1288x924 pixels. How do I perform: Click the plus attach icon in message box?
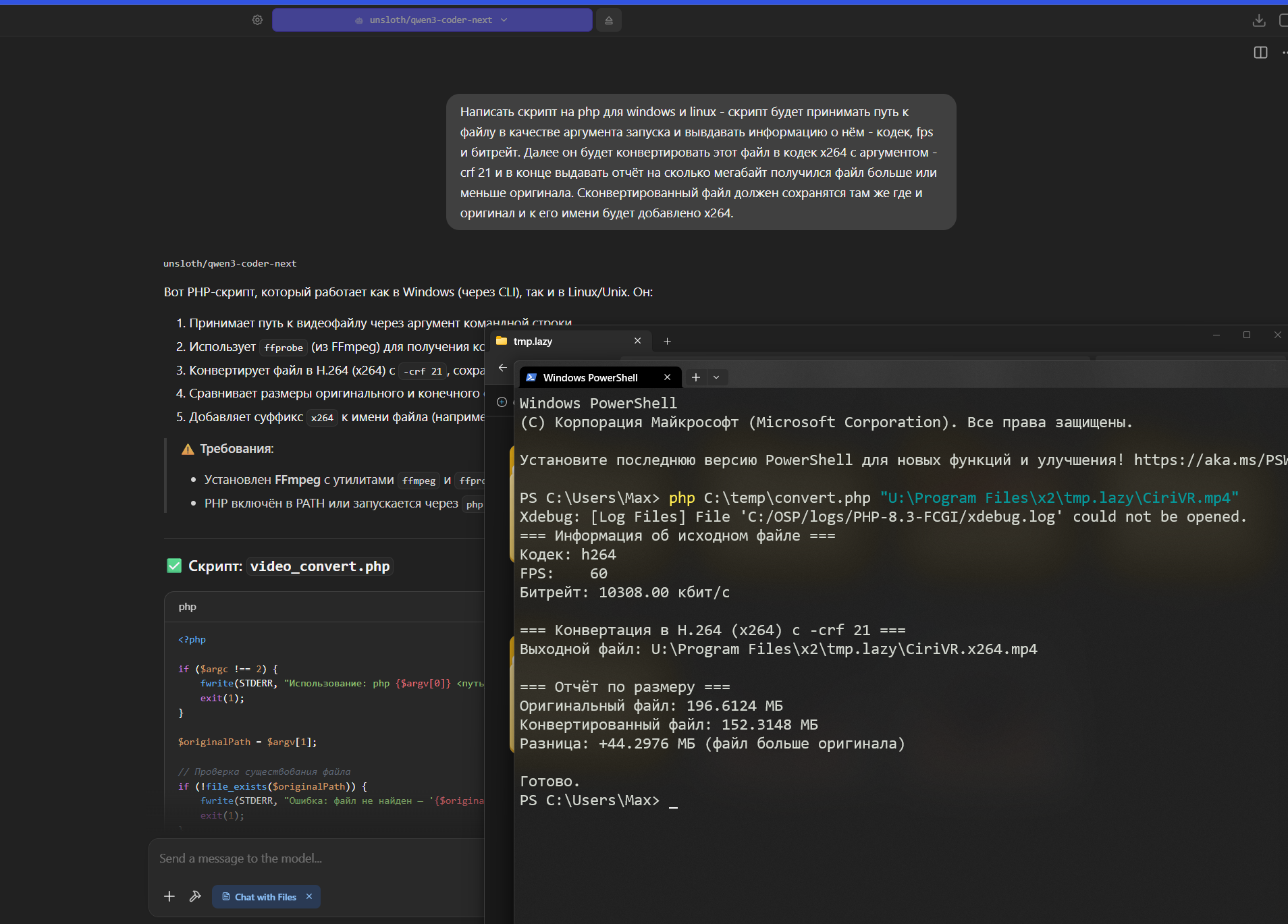point(169,896)
